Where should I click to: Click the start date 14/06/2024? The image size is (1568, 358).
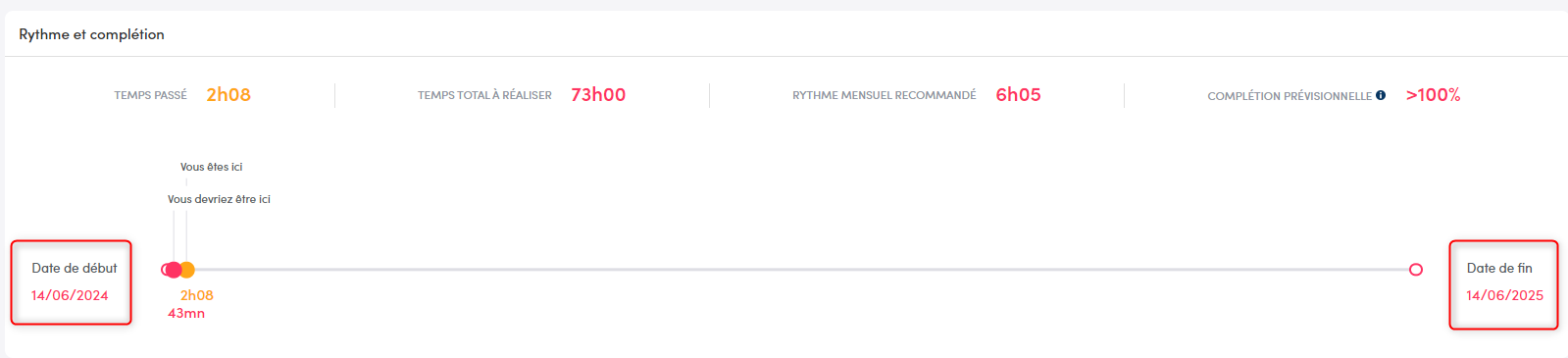click(x=70, y=295)
